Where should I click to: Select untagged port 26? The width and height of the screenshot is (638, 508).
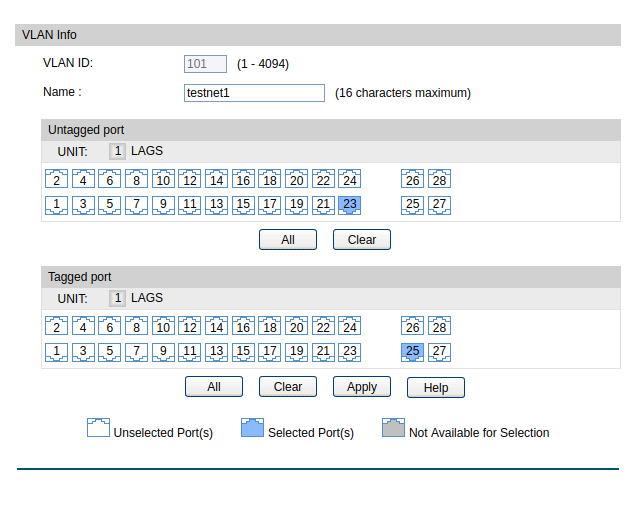[413, 179]
